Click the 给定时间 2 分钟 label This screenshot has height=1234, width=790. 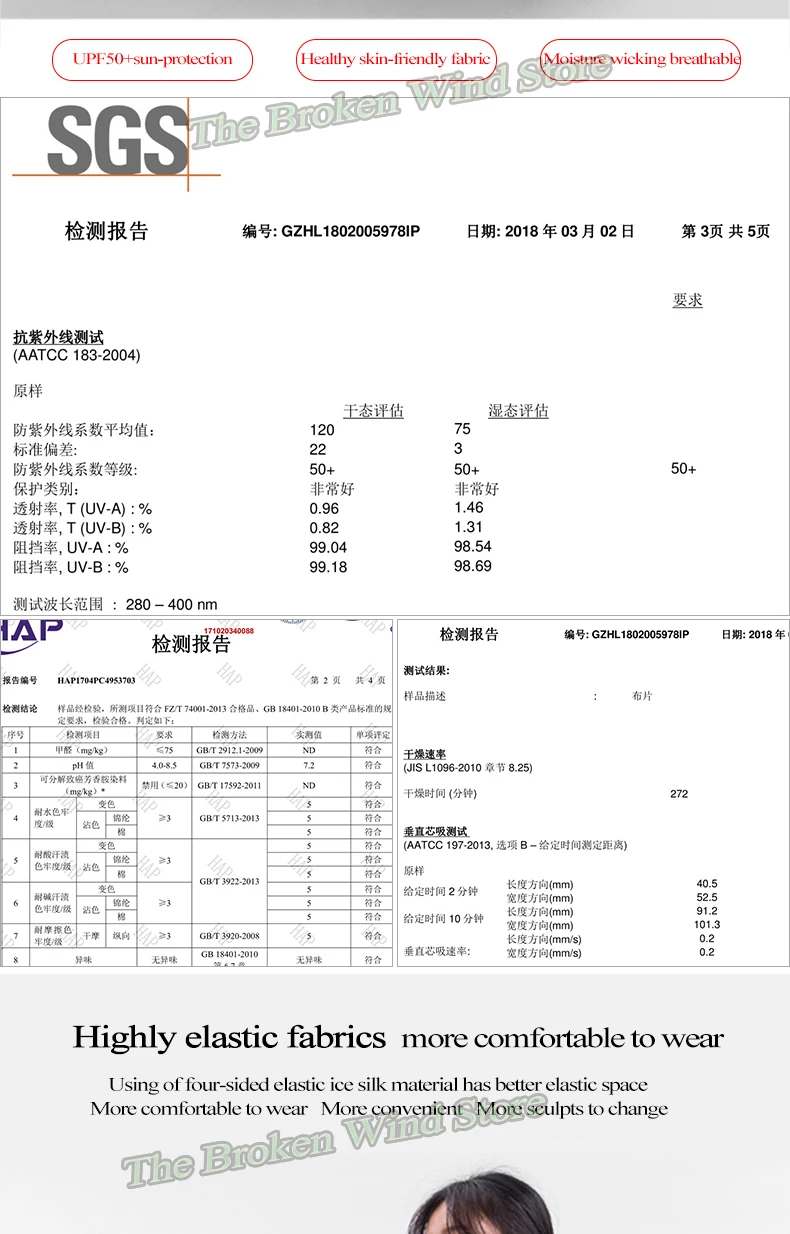pyautogui.click(x=441, y=891)
